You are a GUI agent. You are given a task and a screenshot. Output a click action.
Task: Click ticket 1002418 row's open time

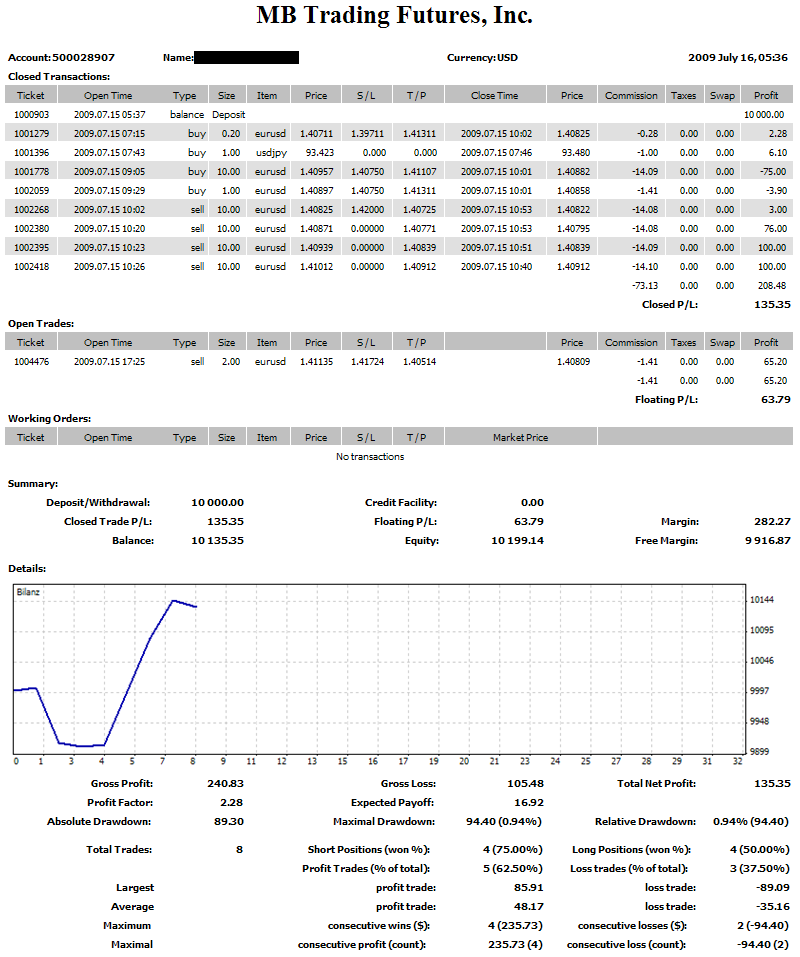click(x=108, y=266)
